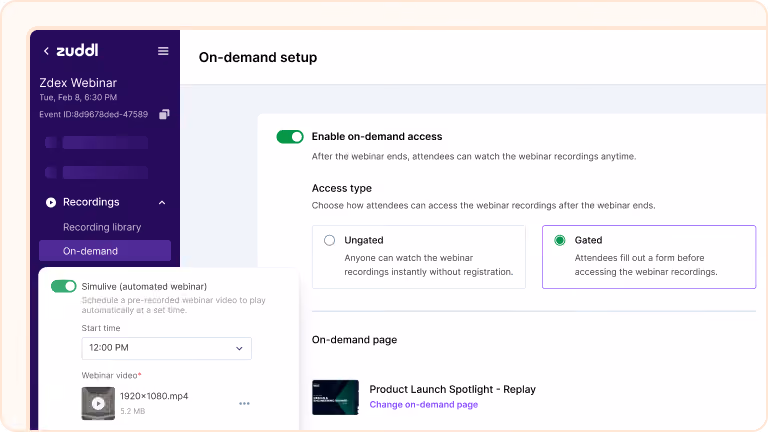Click the Event ID:8d9678ded-47589 text

[94, 114]
